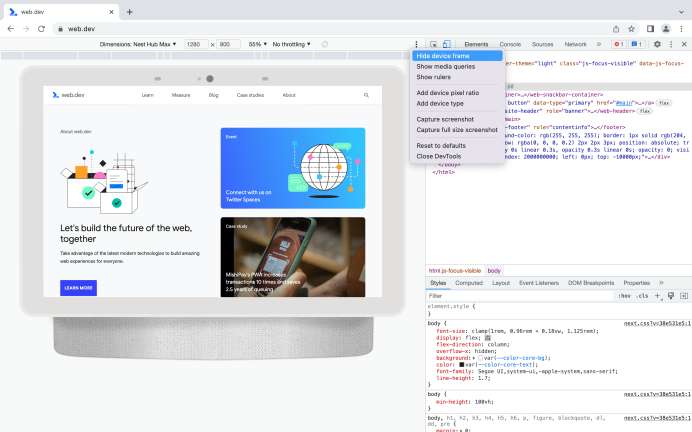
Task: Switch to the Console tab
Action: click(x=510, y=44)
